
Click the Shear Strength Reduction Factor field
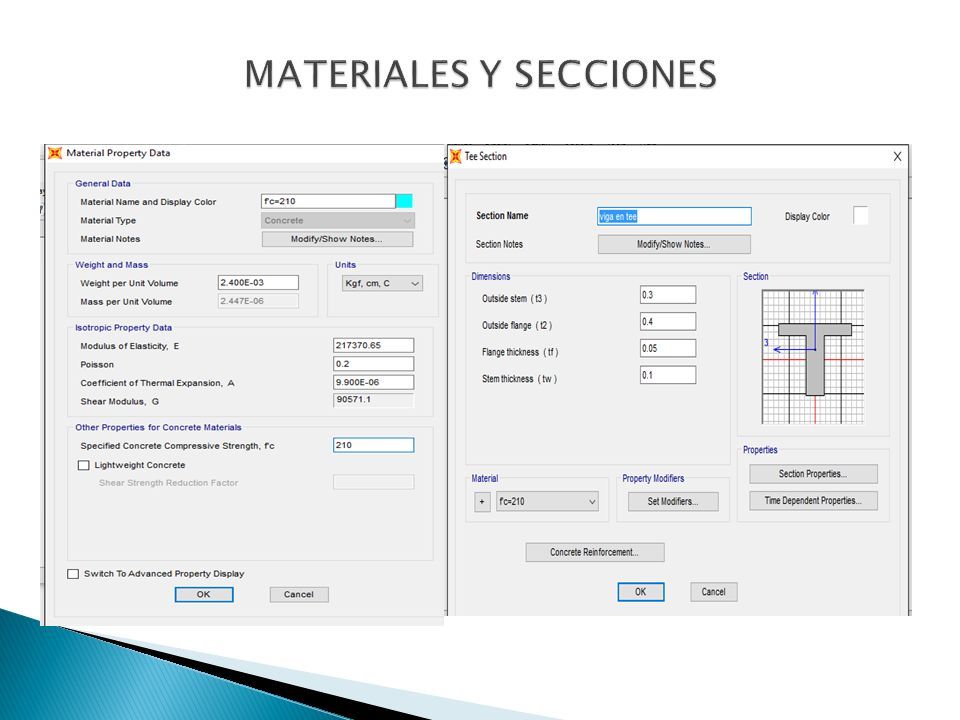[x=373, y=482]
